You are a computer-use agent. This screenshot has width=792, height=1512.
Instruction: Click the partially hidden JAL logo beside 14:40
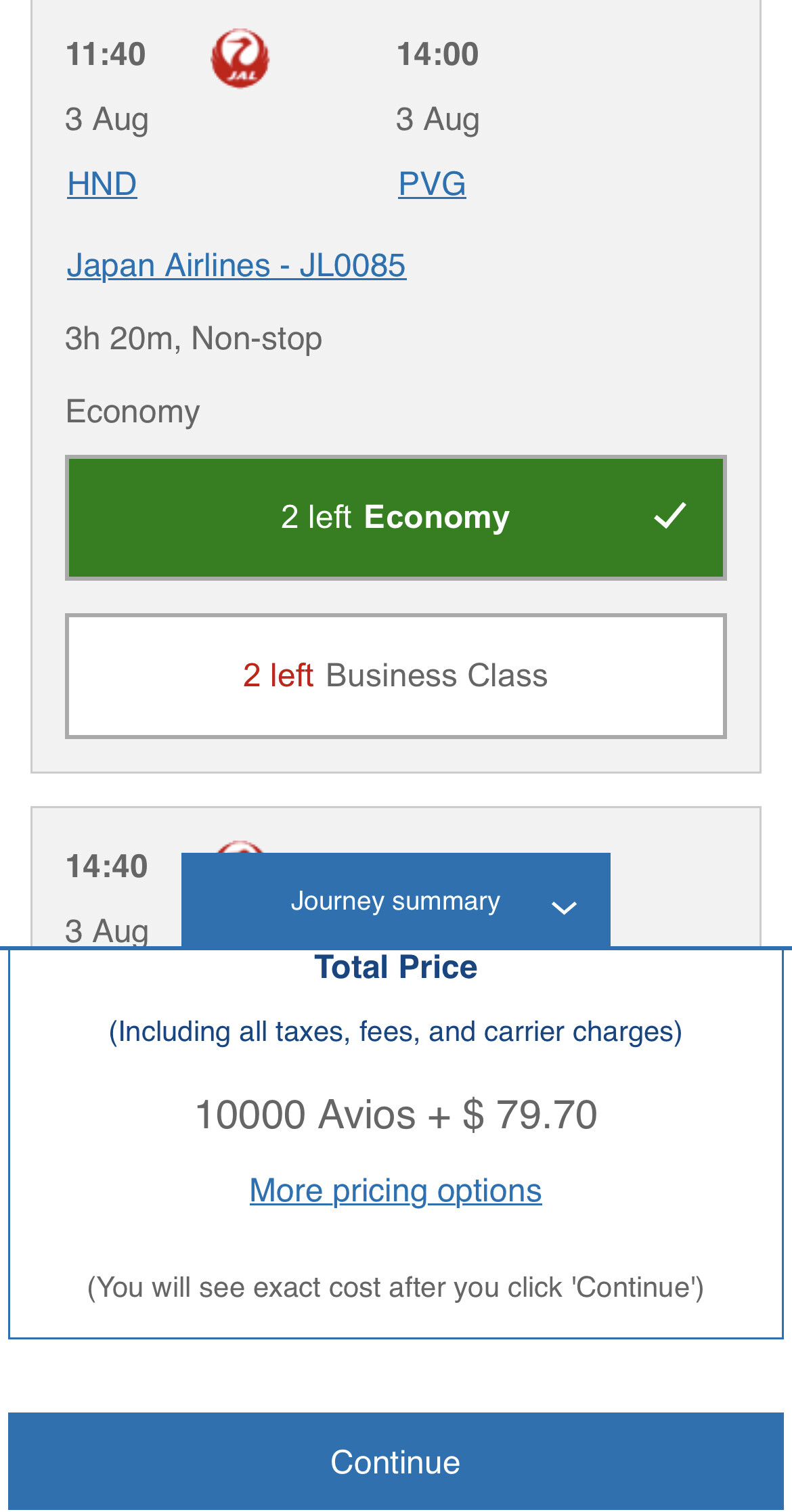[x=240, y=847]
